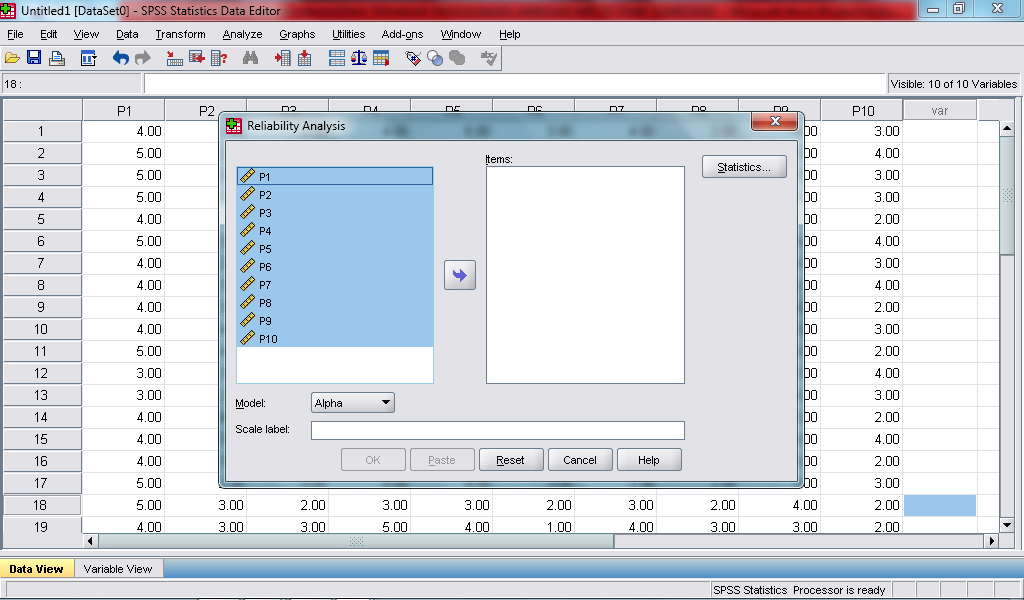Click the Go to case icon

(x=174, y=58)
